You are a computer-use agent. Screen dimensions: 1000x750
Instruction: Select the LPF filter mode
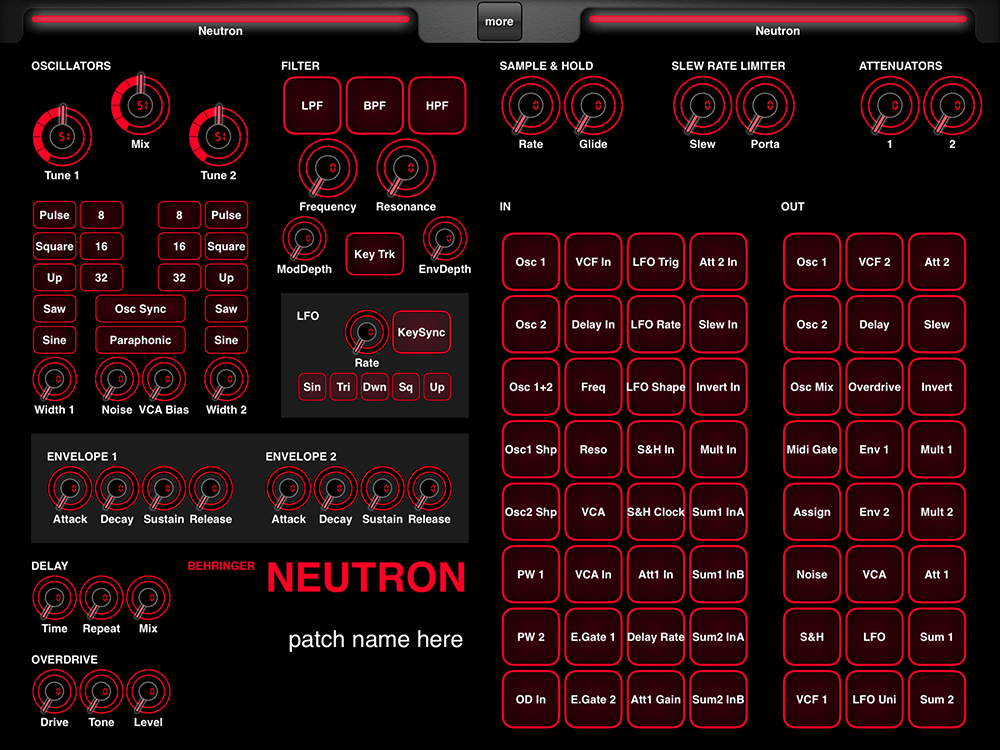point(312,106)
